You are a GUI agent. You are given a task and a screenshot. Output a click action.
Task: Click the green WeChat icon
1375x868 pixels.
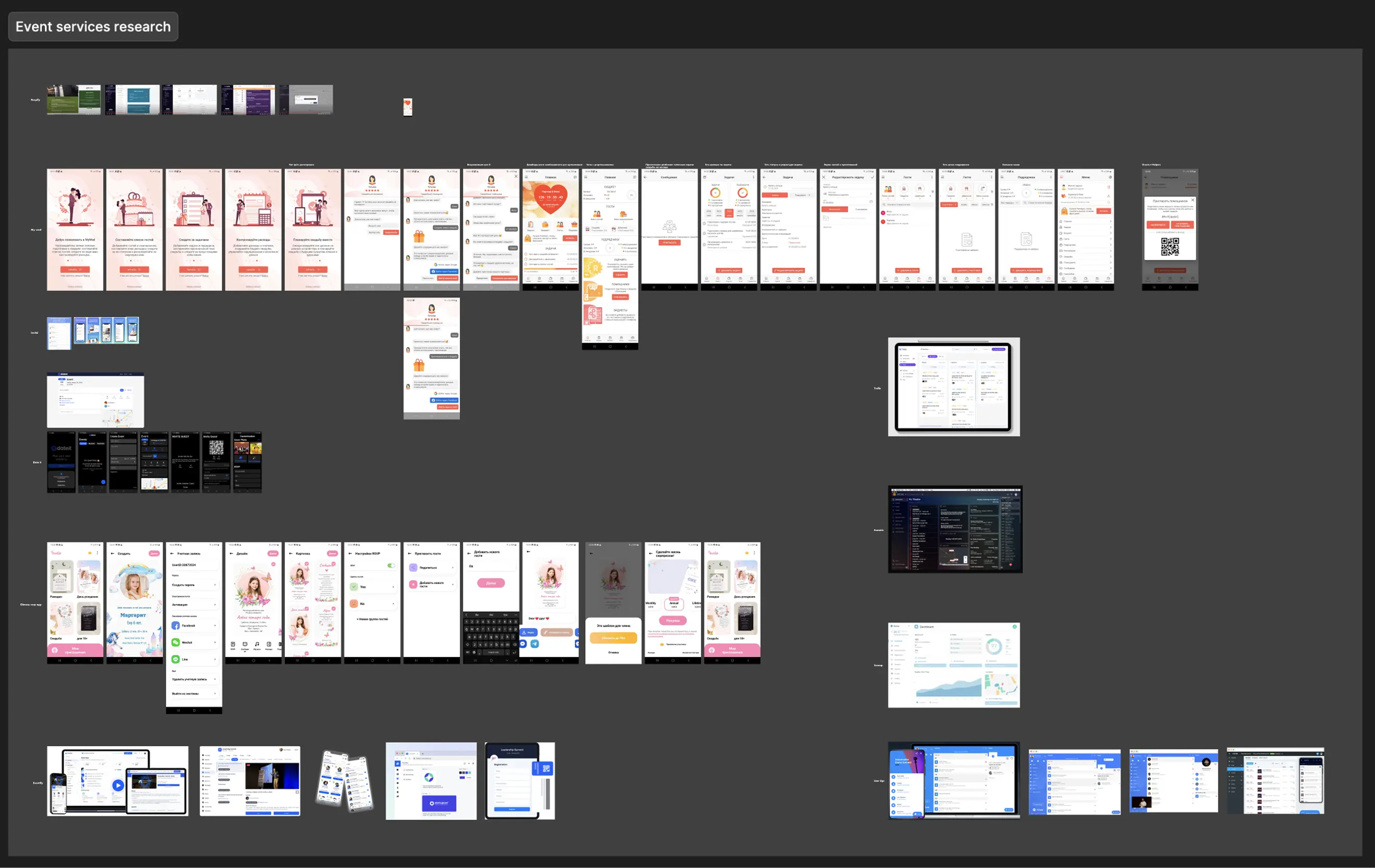click(176, 642)
